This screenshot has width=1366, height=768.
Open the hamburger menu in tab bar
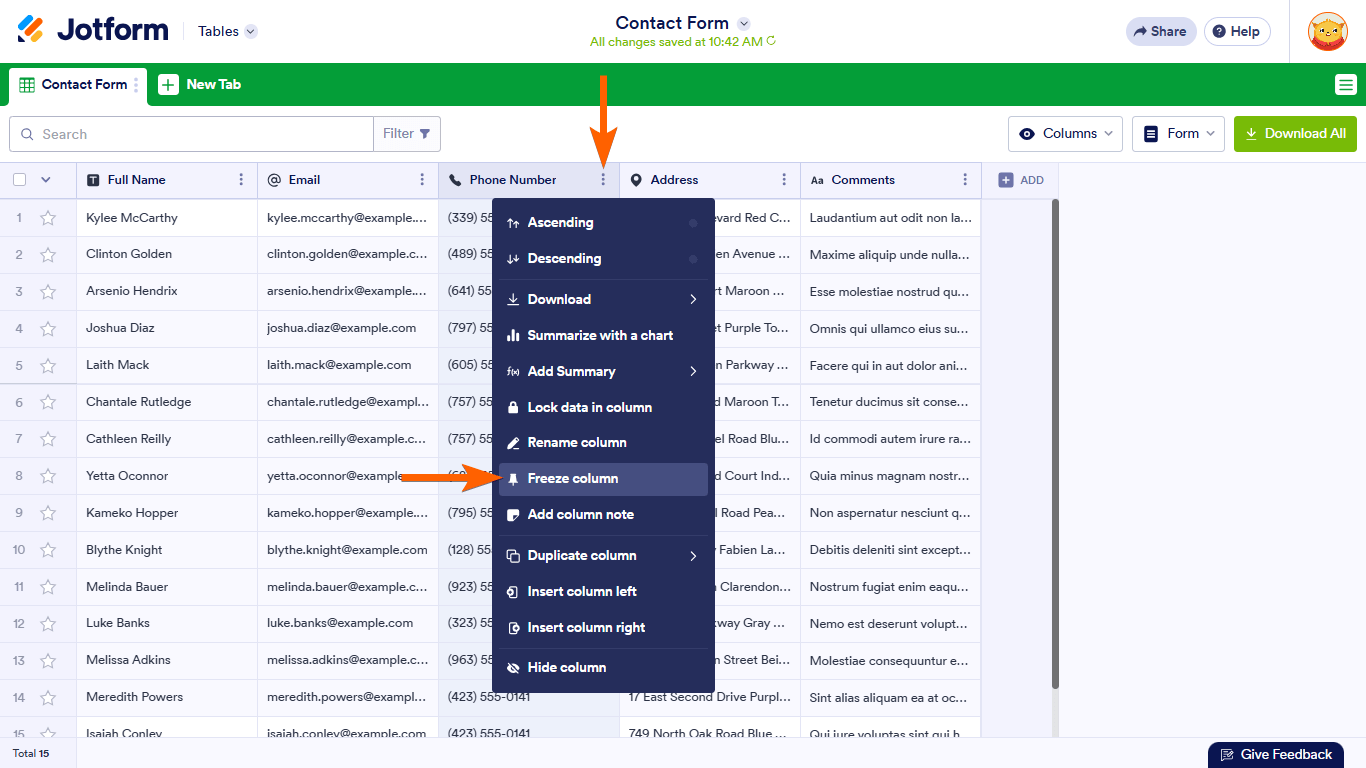click(1345, 85)
